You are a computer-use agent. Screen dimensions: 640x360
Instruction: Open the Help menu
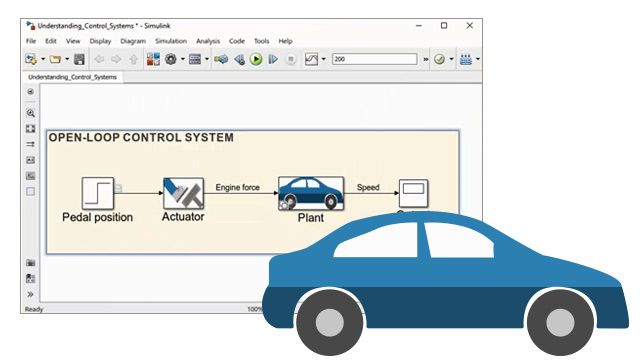click(x=285, y=41)
